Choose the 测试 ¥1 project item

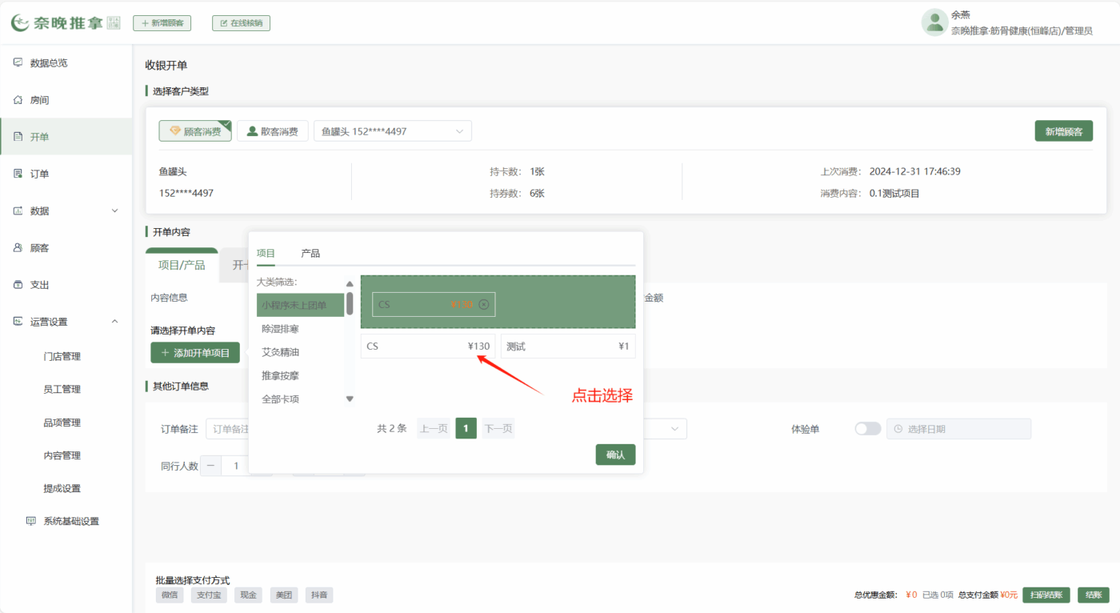click(568, 347)
